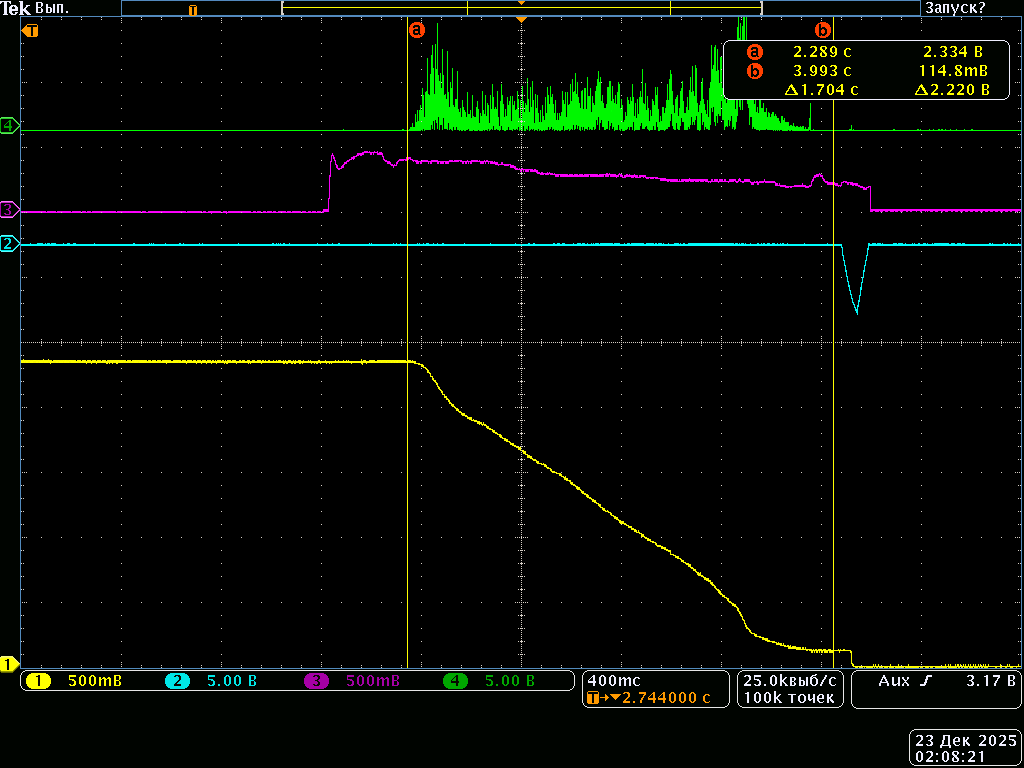Click the Вып. acquisition status label
The height and width of the screenshot is (768, 1024).
coord(52,8)
